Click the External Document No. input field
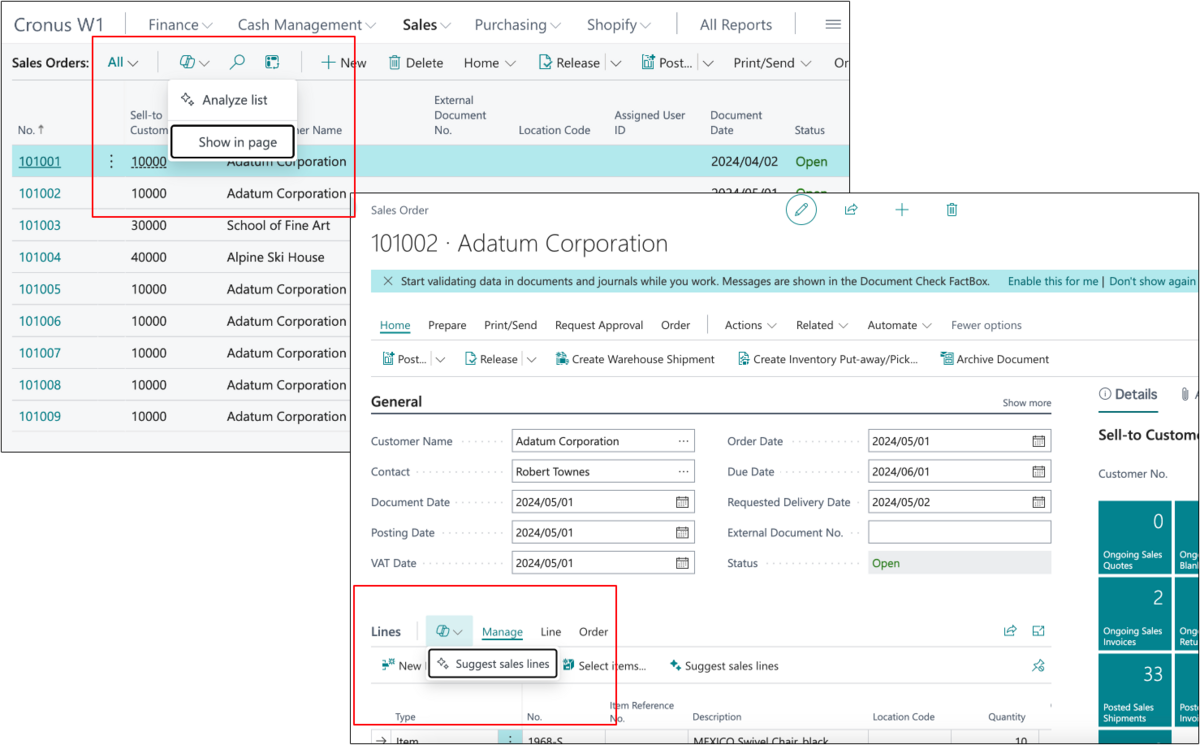The image size is (1200, 745). pos(959,533)
